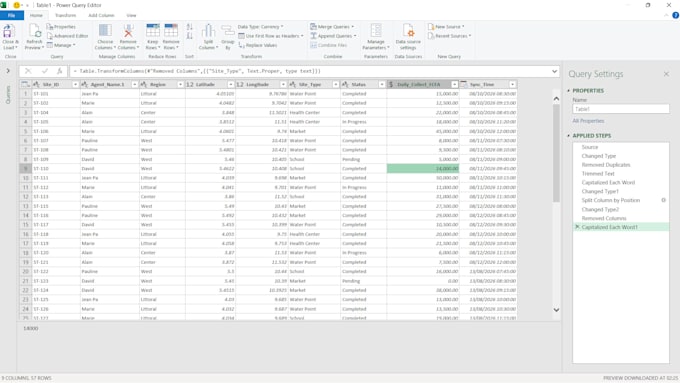Open the Add Column tab
The image size is (680, 383).
pos(101,15)
